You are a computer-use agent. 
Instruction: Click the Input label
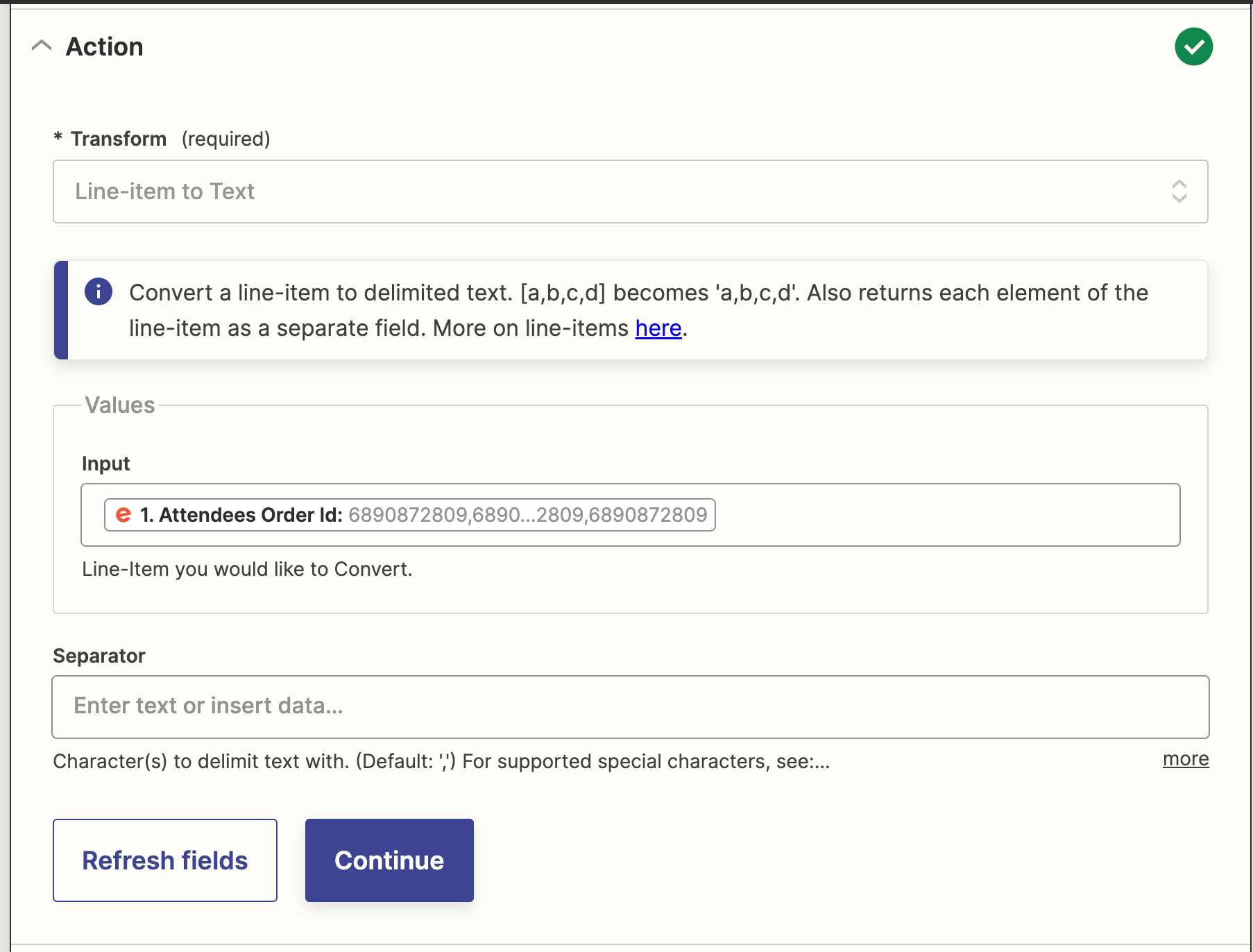click(x=105, y=464)
